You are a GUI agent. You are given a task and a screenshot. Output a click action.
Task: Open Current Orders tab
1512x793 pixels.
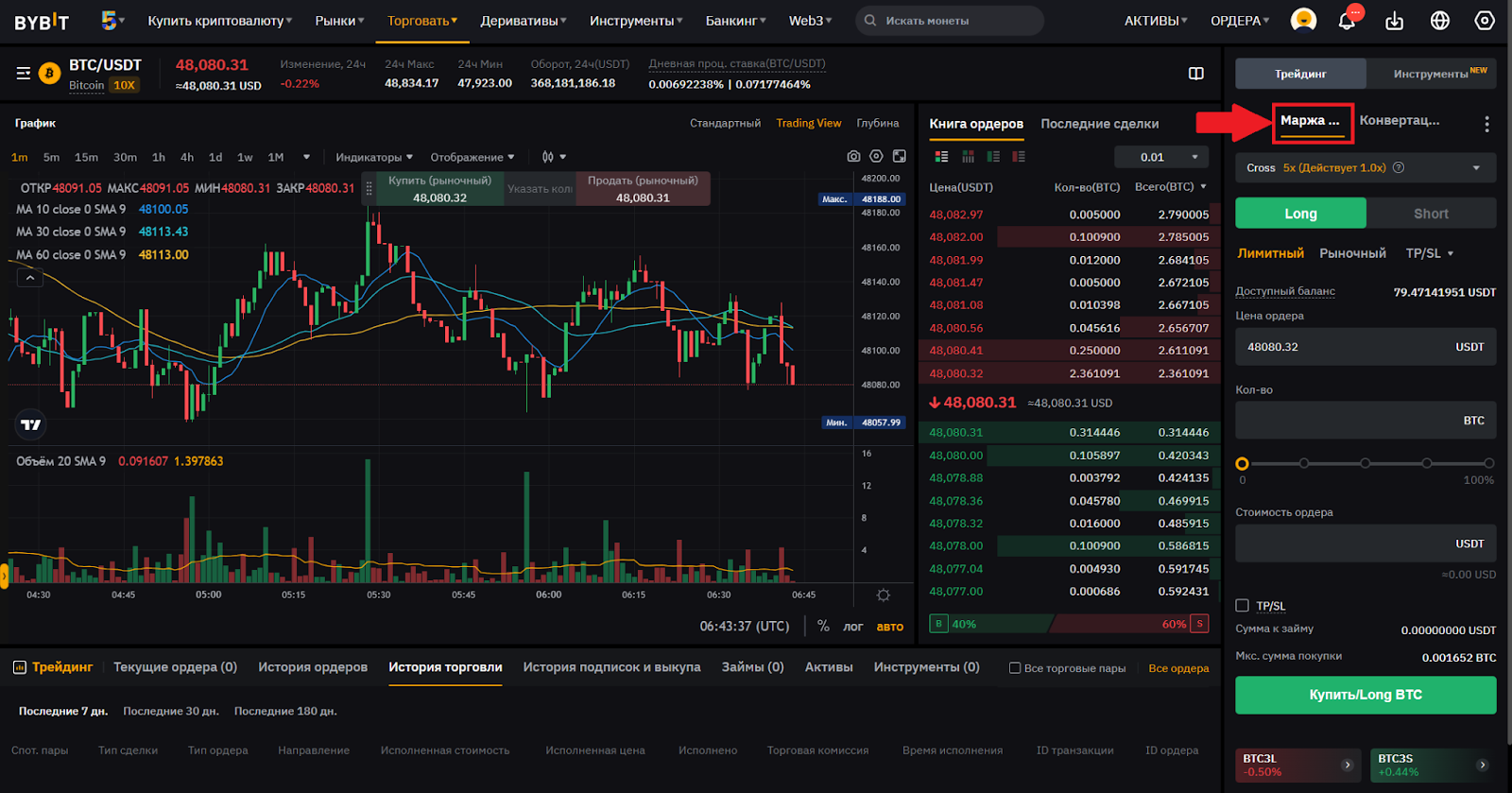(175, 666)
